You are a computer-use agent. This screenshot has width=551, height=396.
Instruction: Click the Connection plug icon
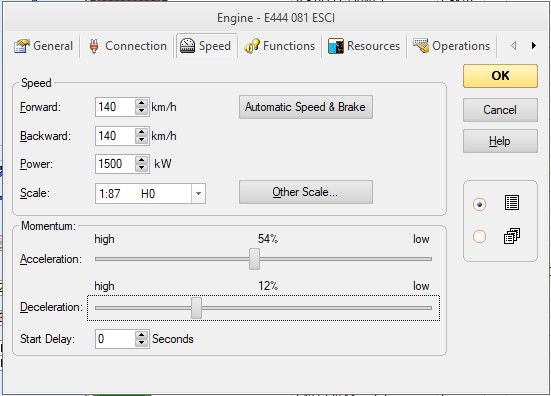94,46
